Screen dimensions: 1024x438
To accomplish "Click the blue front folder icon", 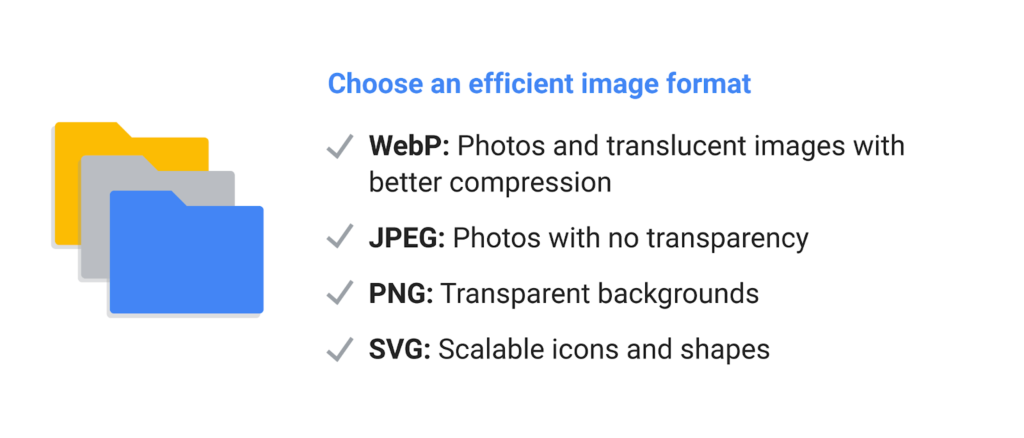I will pyautogui.click(x=186, y=252).
